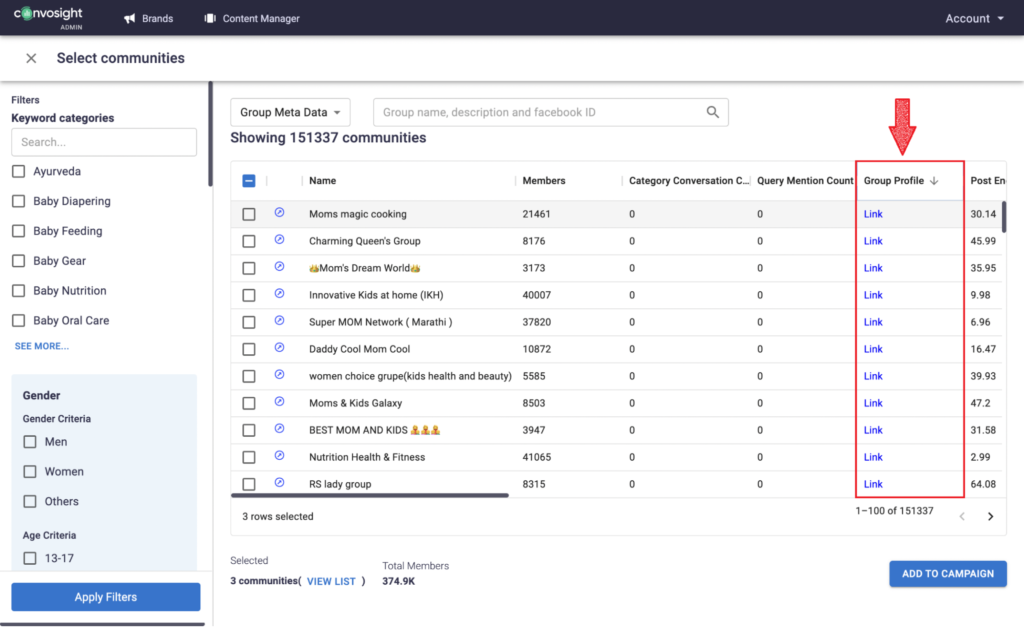Close the Select communities panel with X

tap(31, 58)
